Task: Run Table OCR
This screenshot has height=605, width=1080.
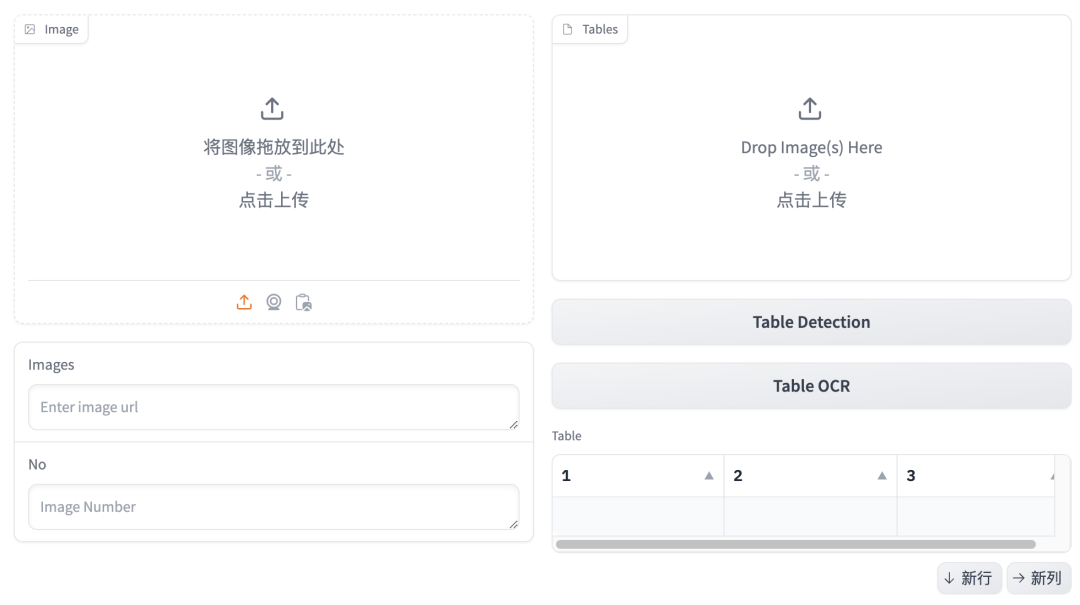Action: click(811, 385)
